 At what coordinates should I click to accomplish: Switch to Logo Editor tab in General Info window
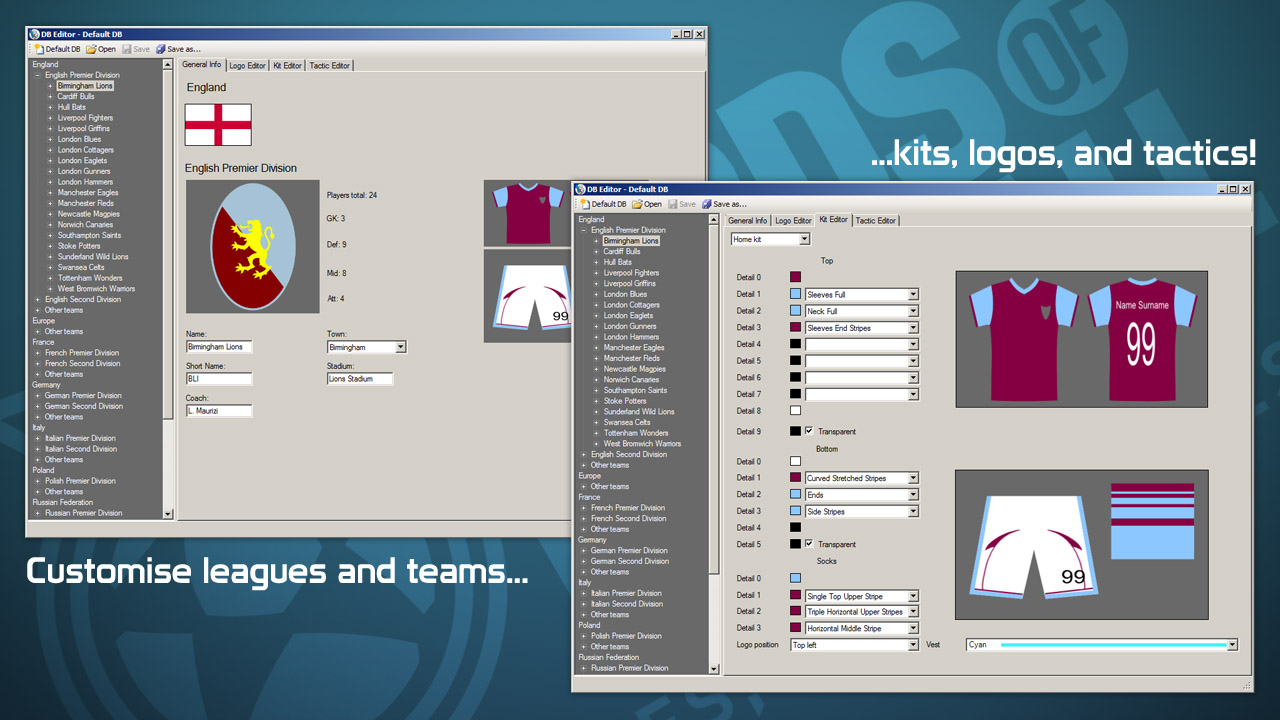point(247,66)
